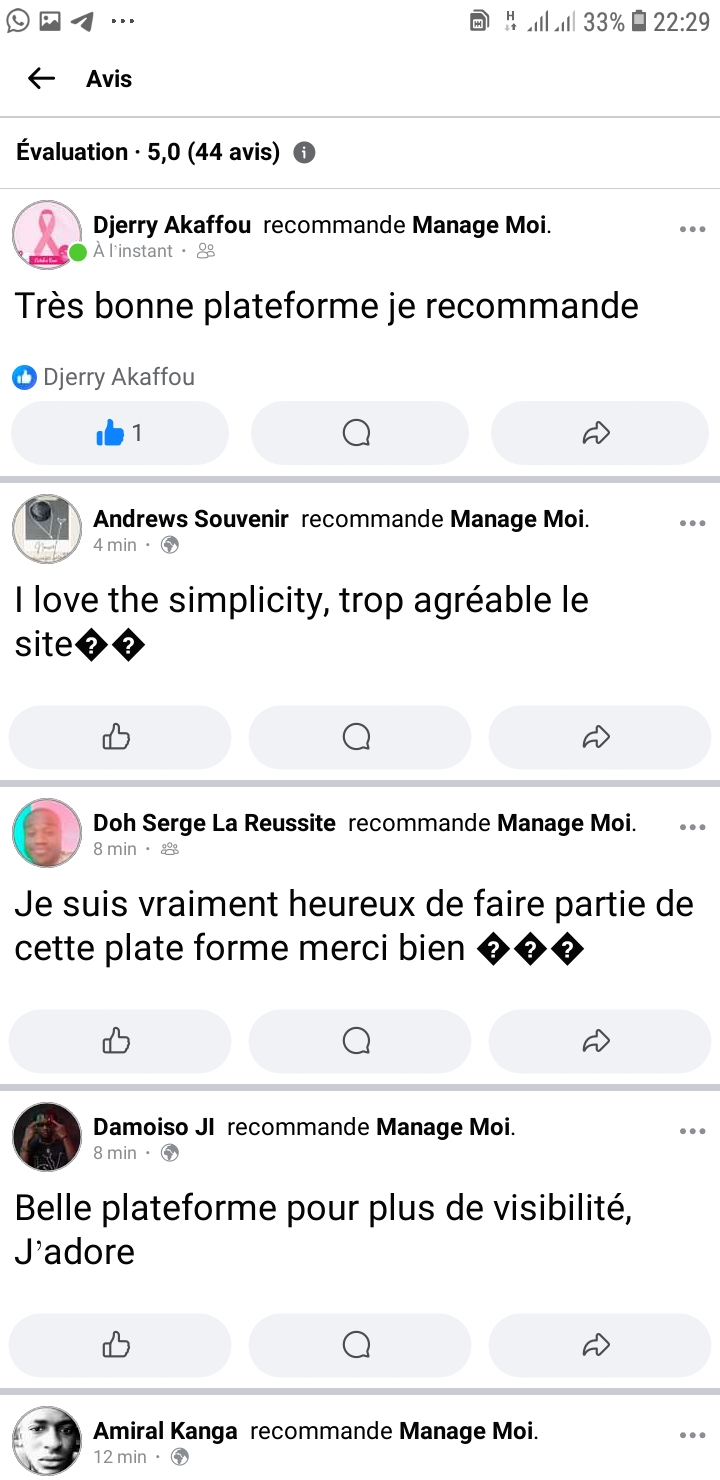Open options menu for Amiral Kanga's review
Screen dimensions: 720x1480
coord(692,1435)
